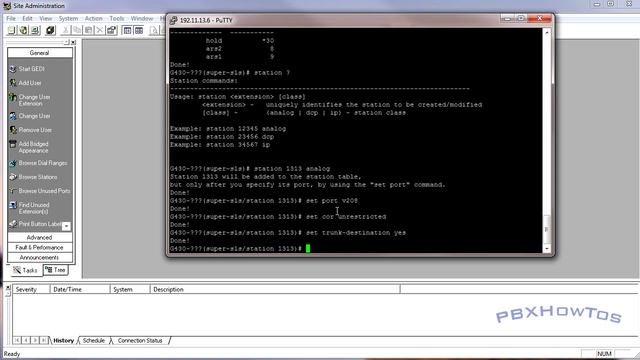Image resolution: width=640 pixels, height=360 pixels.
Task: Sort by the Date/Time column header
Action: 80,289
